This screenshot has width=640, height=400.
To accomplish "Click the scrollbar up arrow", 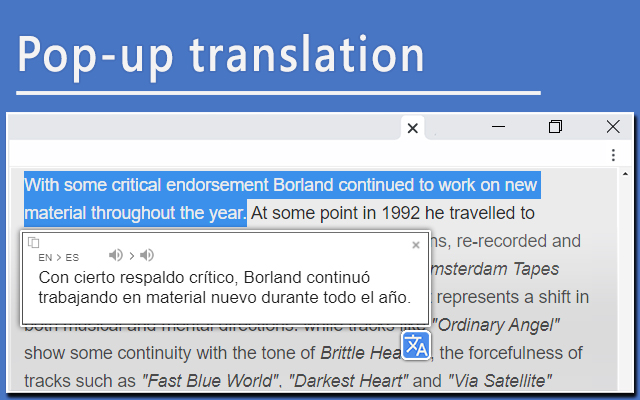I will point(625,174).
